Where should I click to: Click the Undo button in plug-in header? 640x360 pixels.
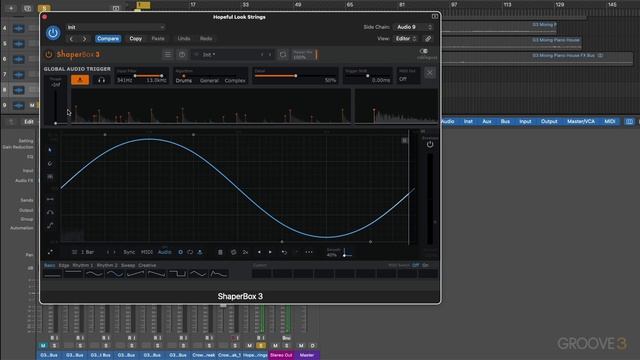point(184,39)
